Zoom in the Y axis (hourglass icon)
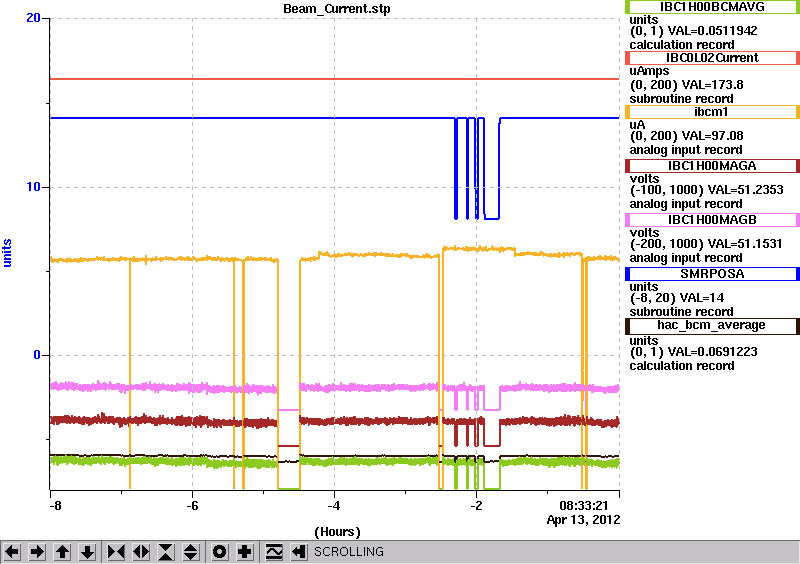 click(166, 552)
